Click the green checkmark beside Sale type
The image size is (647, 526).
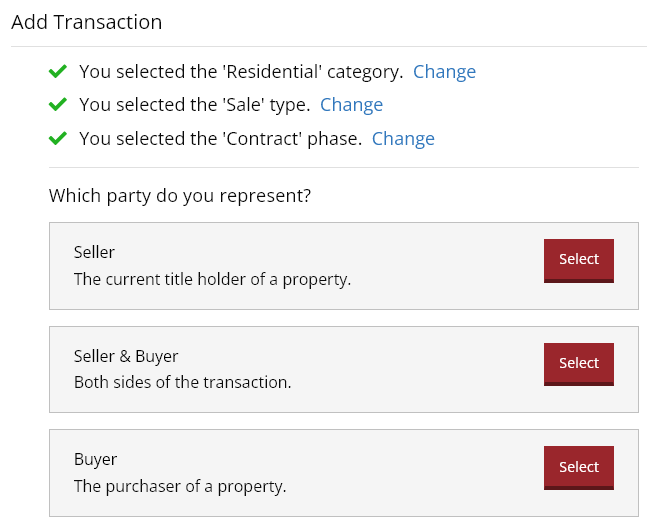[x=58, y=104]
